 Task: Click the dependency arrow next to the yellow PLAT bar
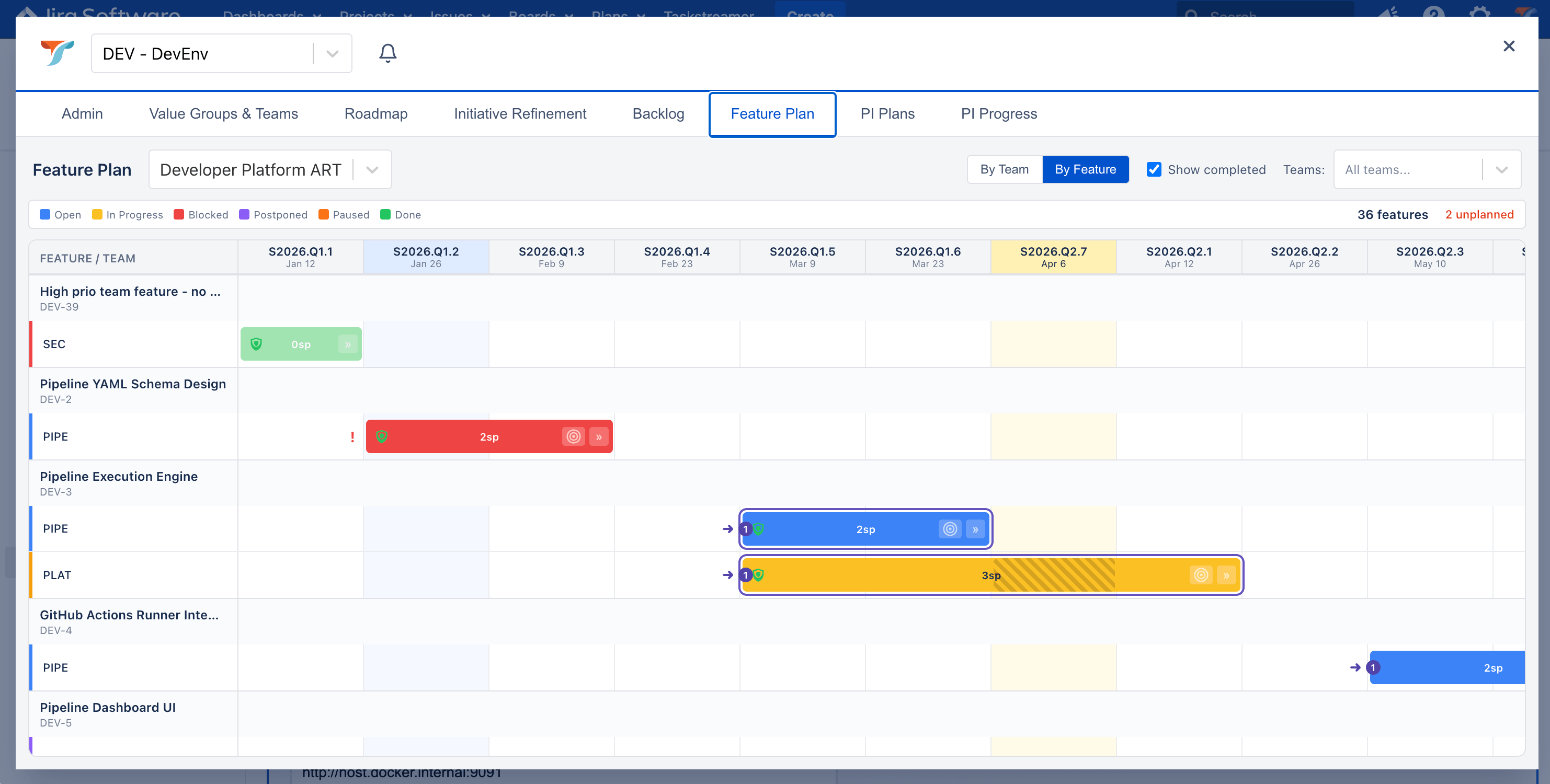(728, 575)
